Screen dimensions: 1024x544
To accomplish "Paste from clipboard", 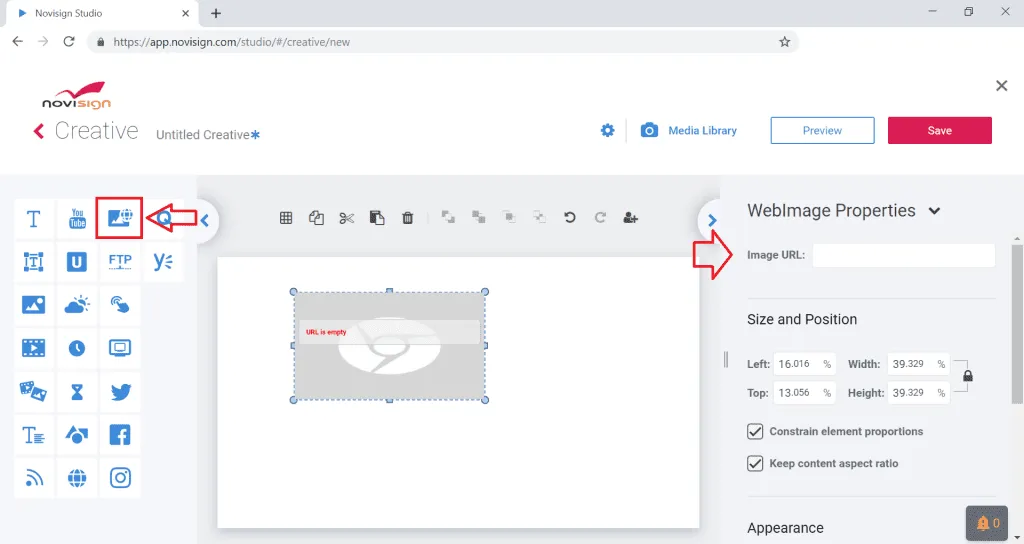I will (377, 218).
